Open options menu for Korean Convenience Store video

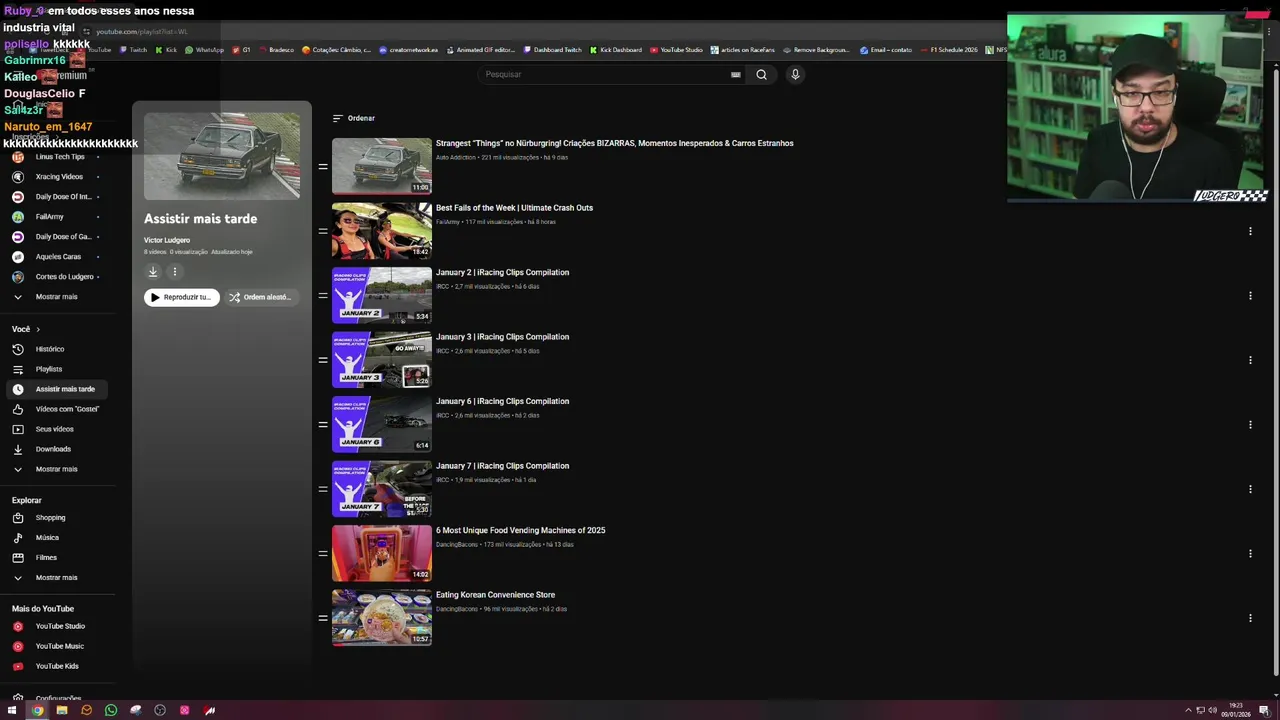point(1250,618)
